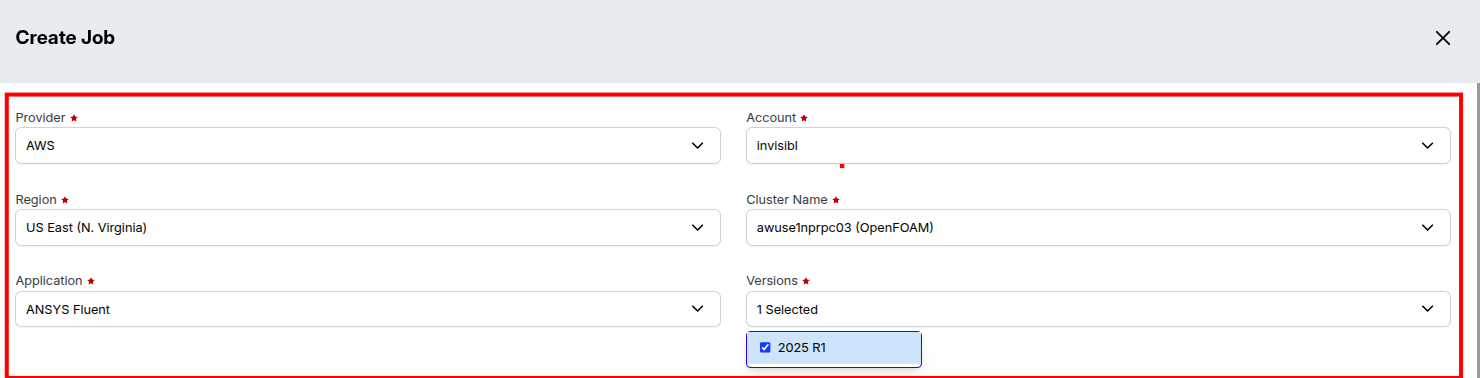Click the Region field label
Image resolution: width=1480 pixels, height=378 pixels.
coord(36,200)
